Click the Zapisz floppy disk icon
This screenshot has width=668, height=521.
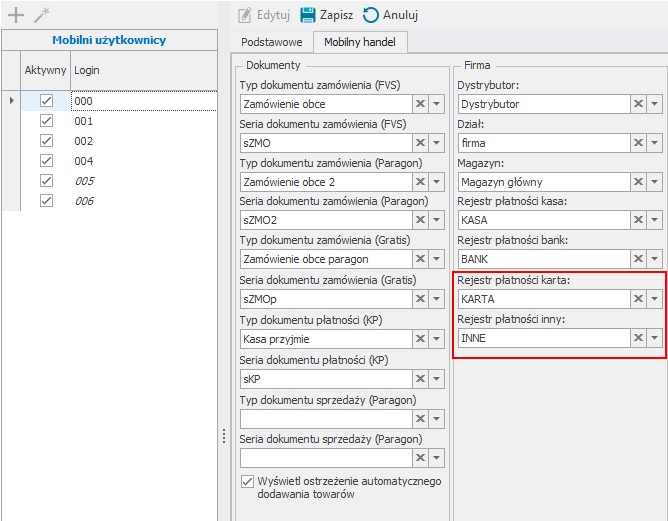(308, 15)
